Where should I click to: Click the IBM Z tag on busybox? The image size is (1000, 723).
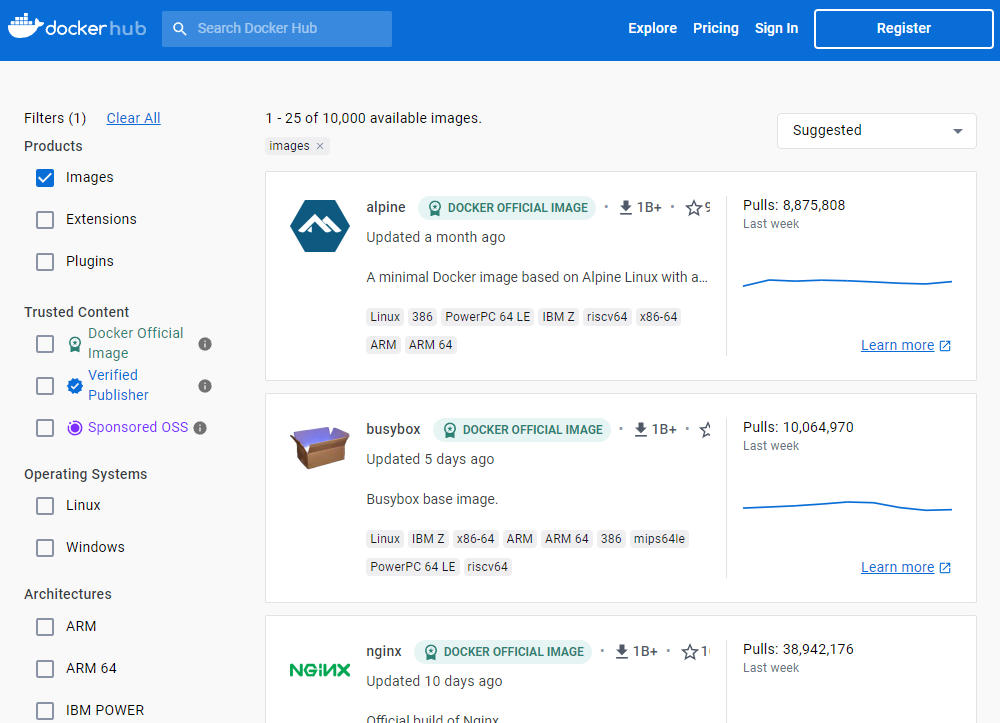click(x=428, y=539)
